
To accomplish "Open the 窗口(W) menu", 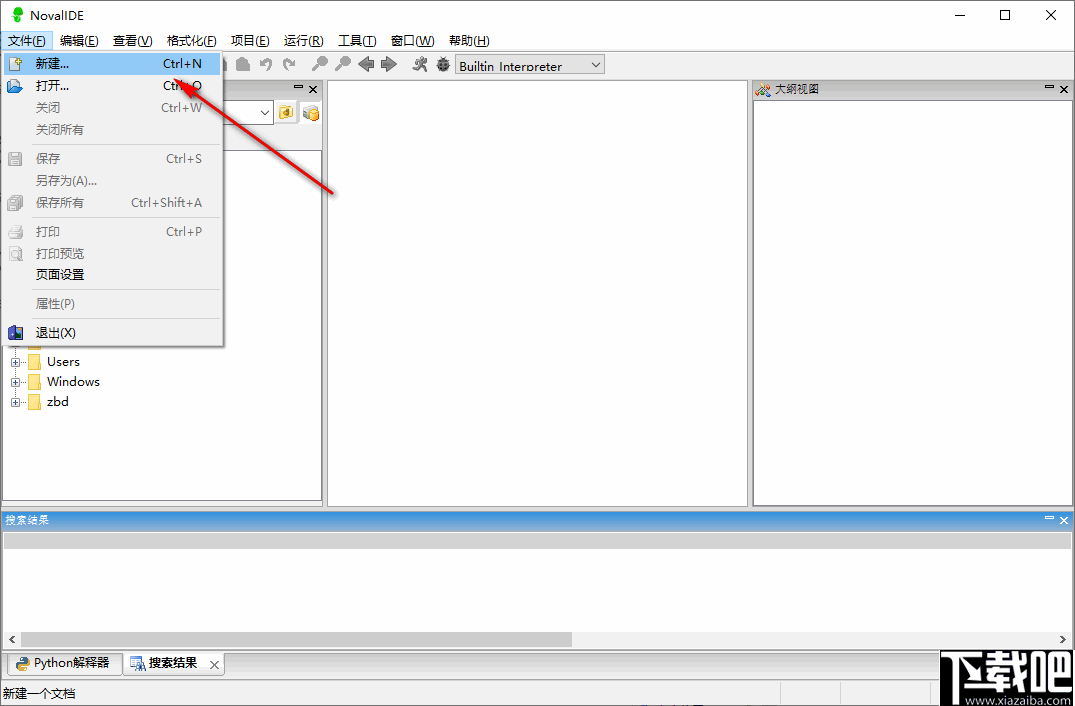I will point(412,40).
